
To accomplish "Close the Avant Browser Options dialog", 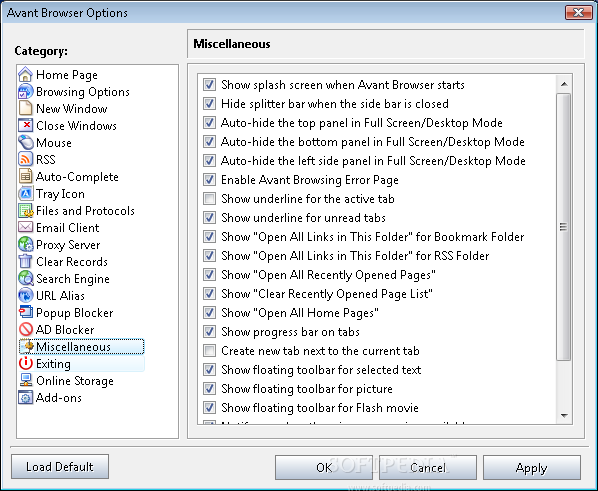I will [578, 12].
